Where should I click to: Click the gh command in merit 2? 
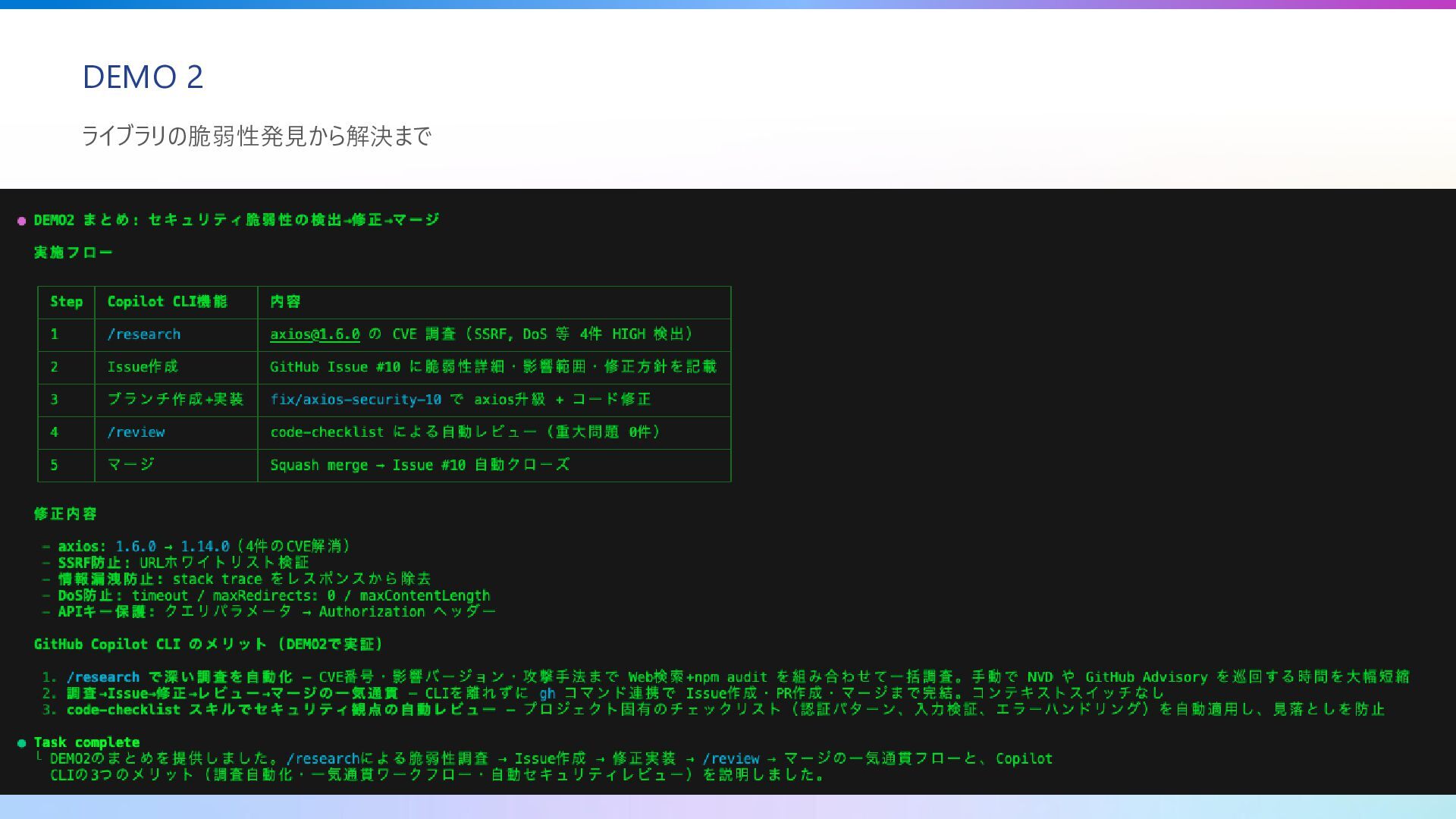tap(547, 693)
